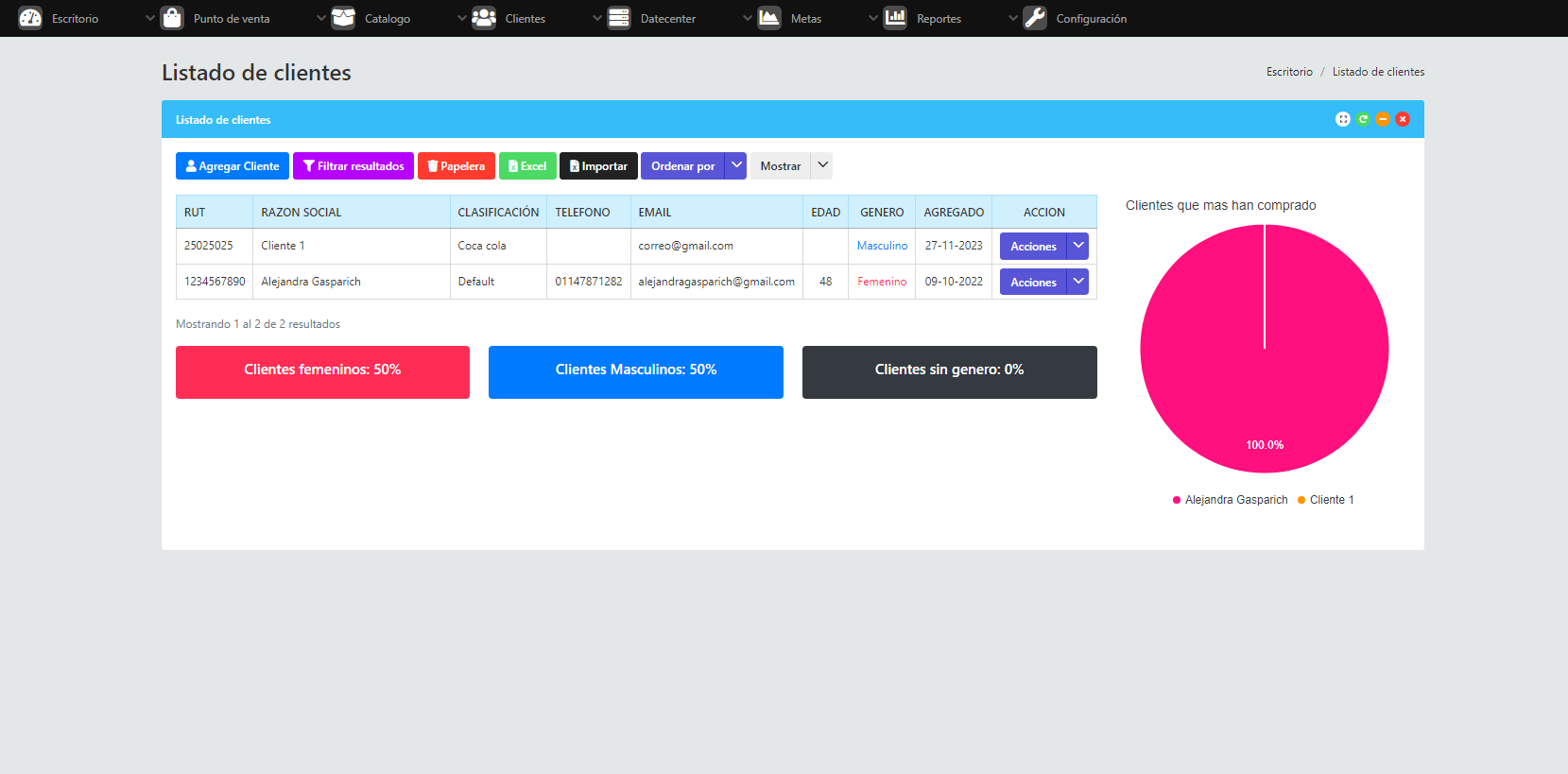This screenshot has width=1568, height=774.
Task: Open the Metas menu
Action: [x=806, y=19]
